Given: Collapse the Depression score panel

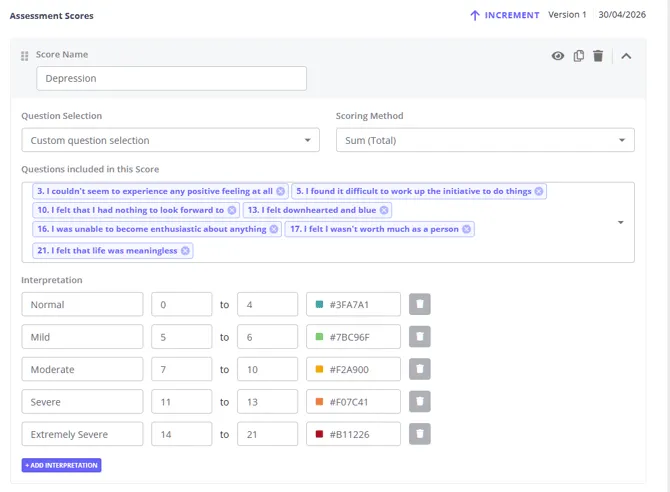Looking at the screenshot, I should (626, 56).
